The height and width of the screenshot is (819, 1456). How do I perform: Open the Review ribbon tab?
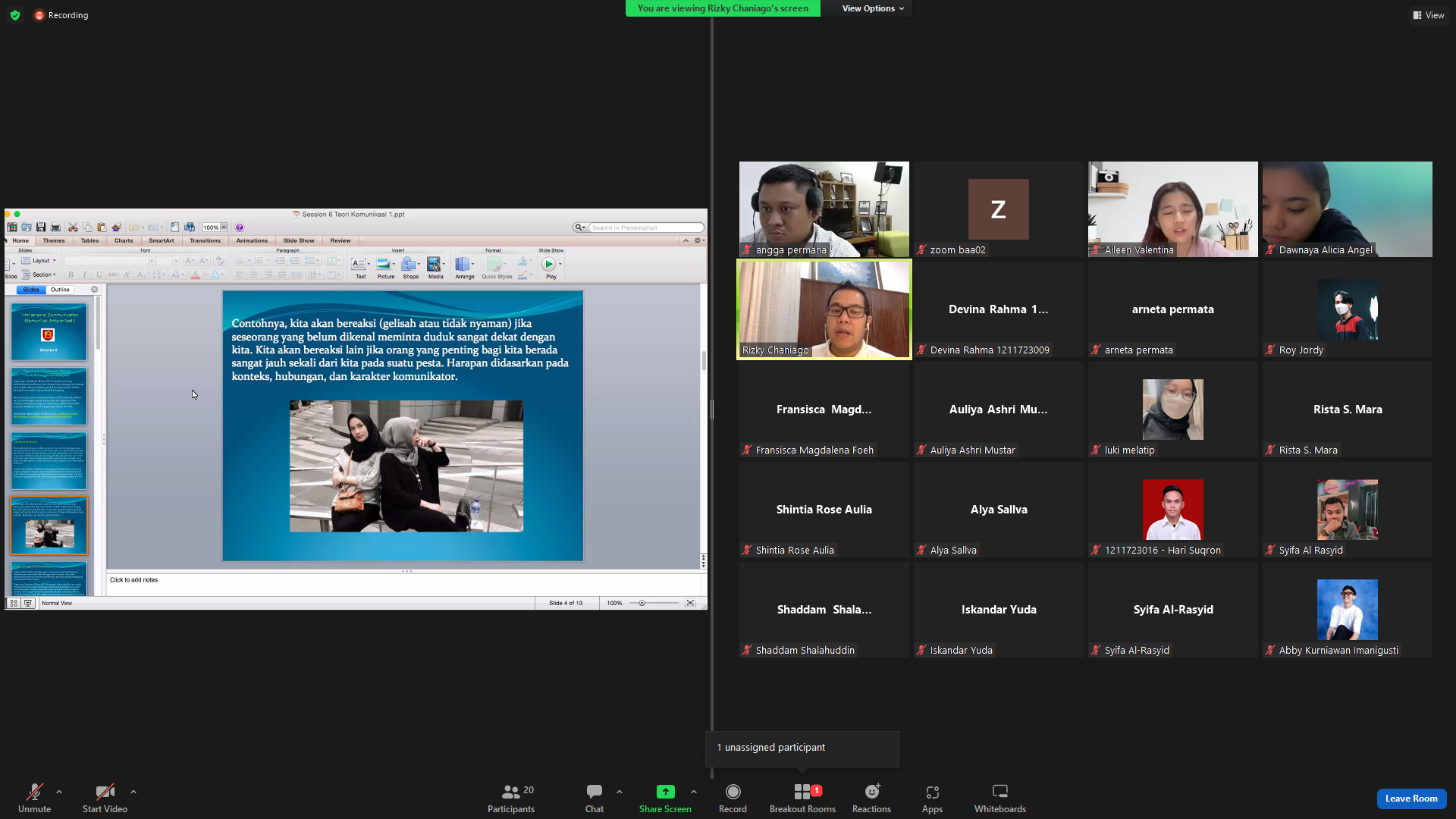(x=340, y=241)
